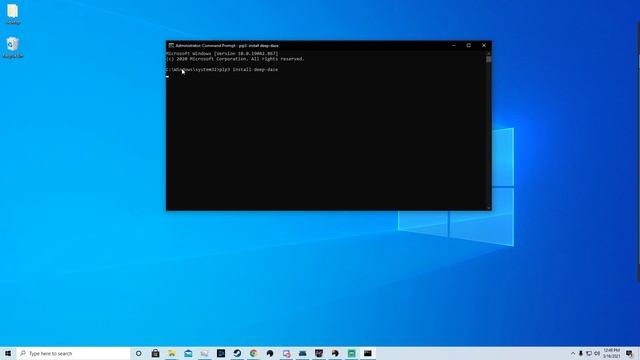Viewport: 640px width, 360px height.
Task: Open the Windows Start menu
Action: (8, 353)
